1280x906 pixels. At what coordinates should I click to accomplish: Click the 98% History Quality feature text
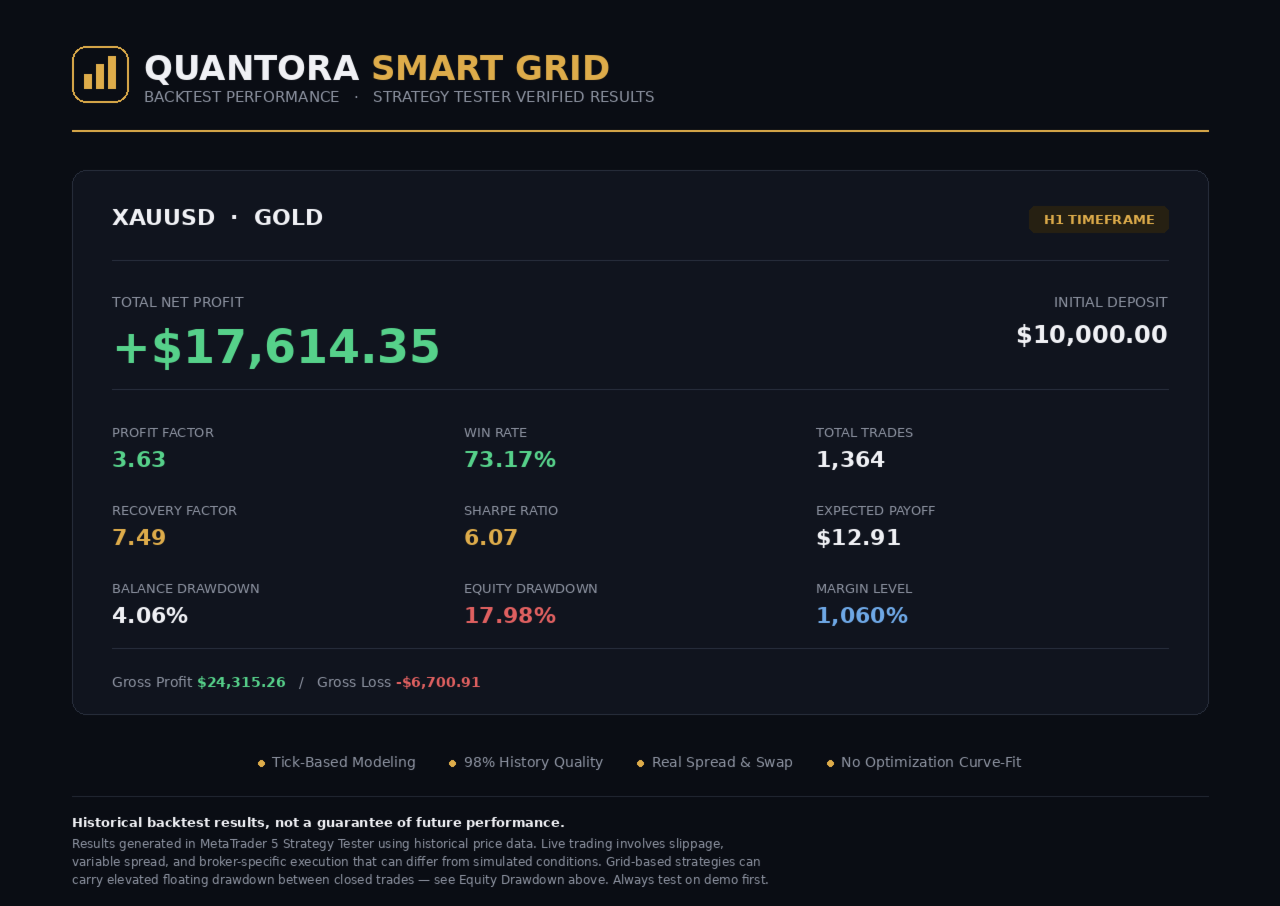(534, 762)
